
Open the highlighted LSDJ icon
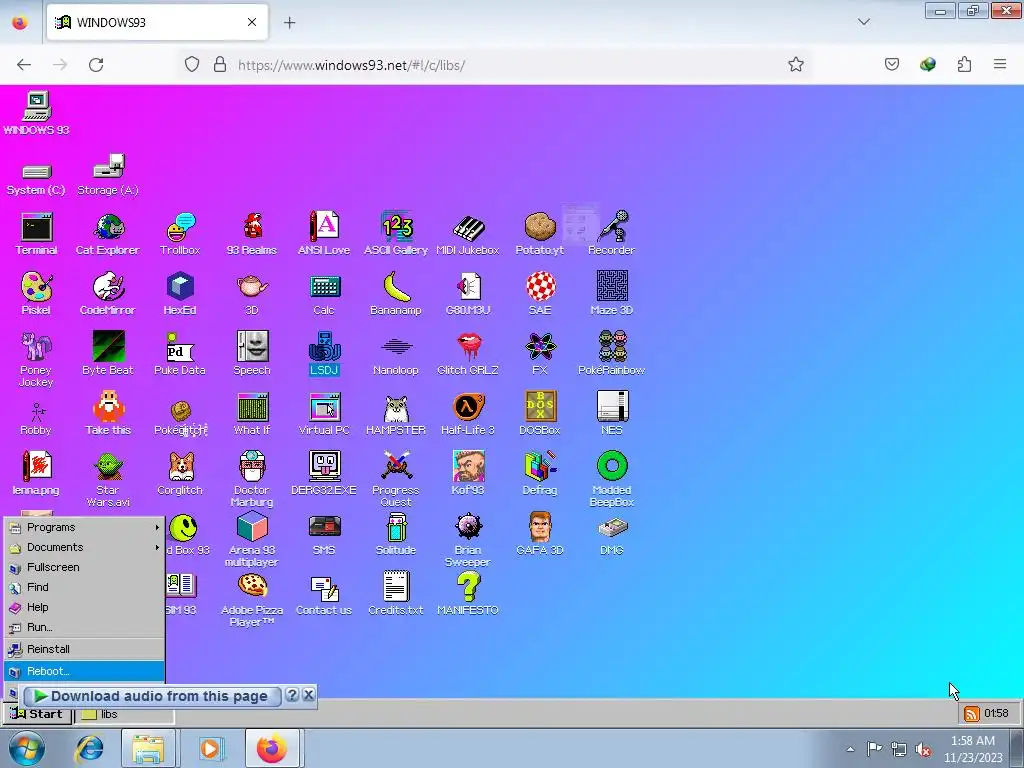tap(324, 353)
